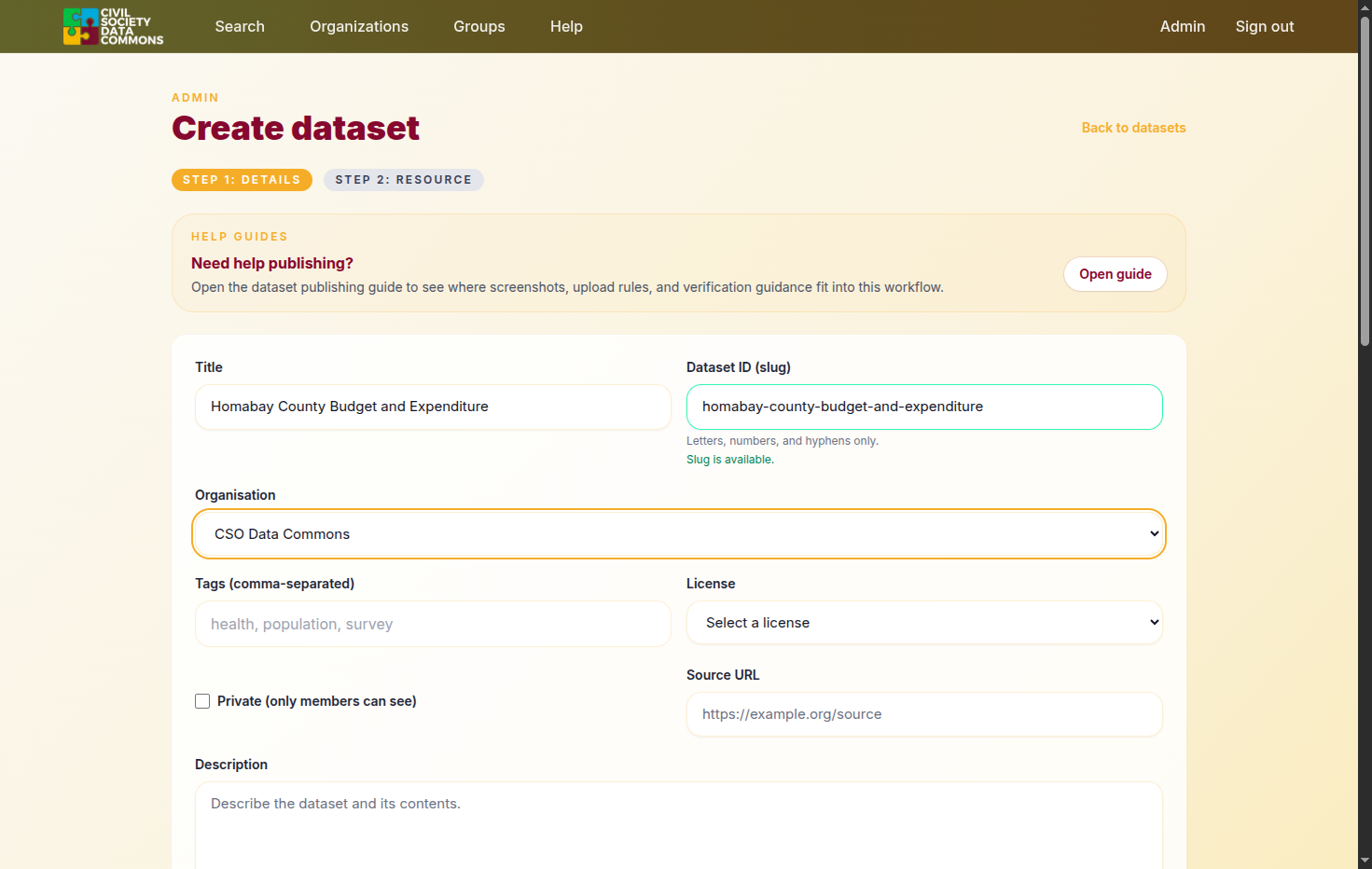Click the Civil Society Data Commons logo

[x=113, y=26]
